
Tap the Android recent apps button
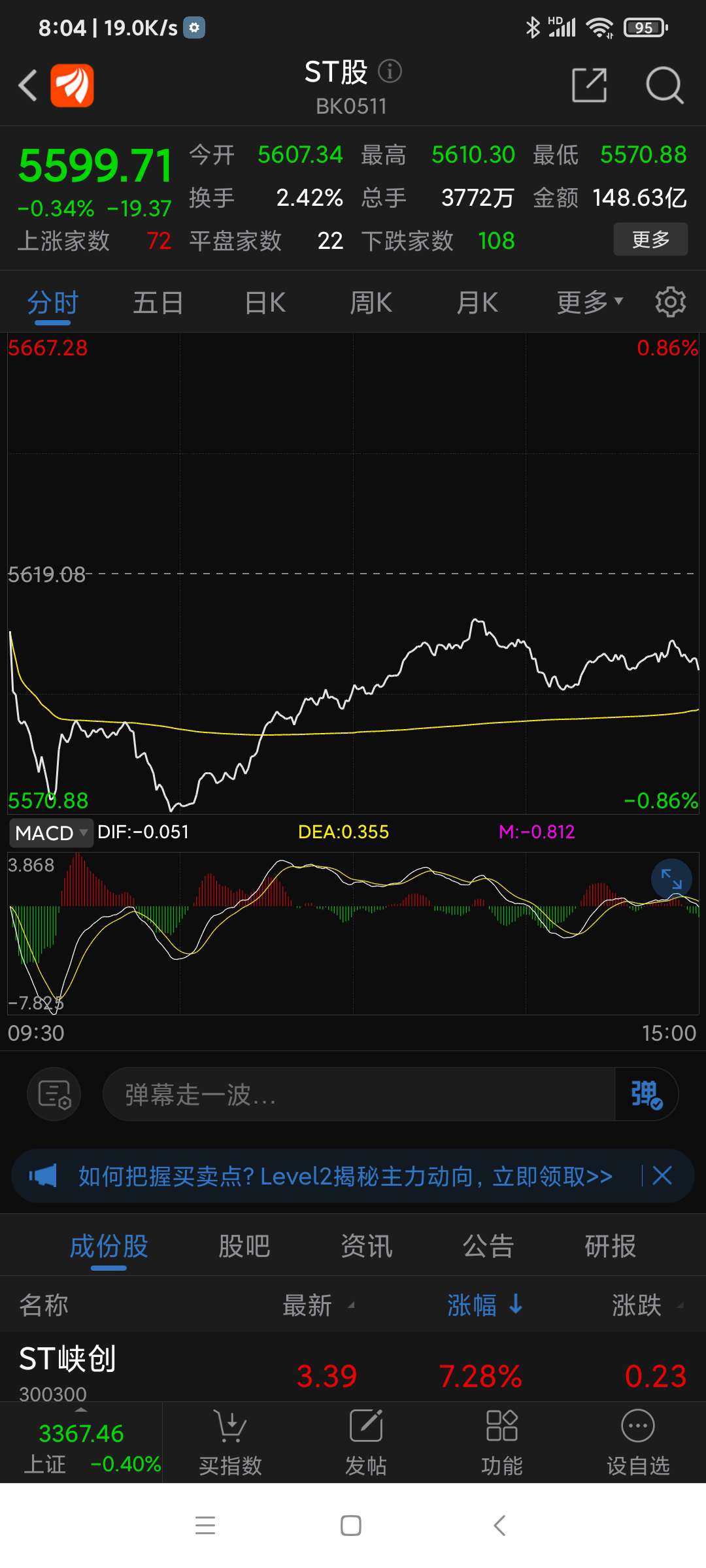(205, 1526)
